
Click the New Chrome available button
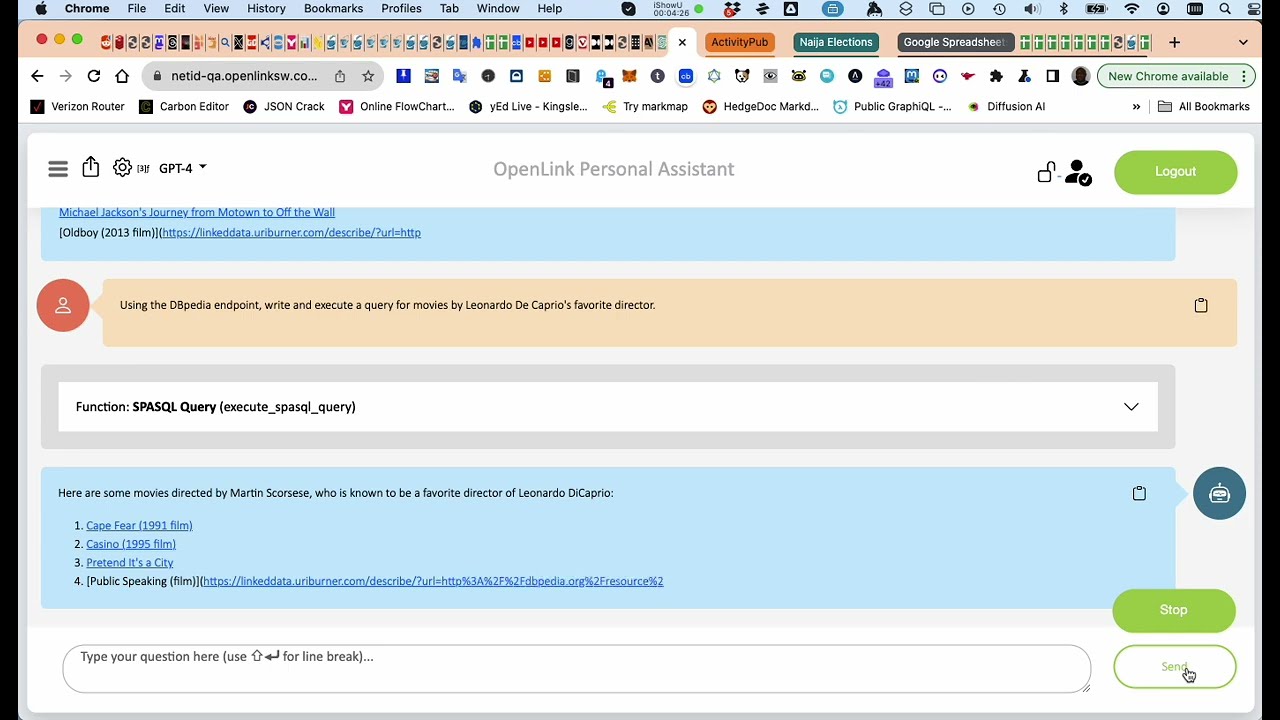[1175, 76]
